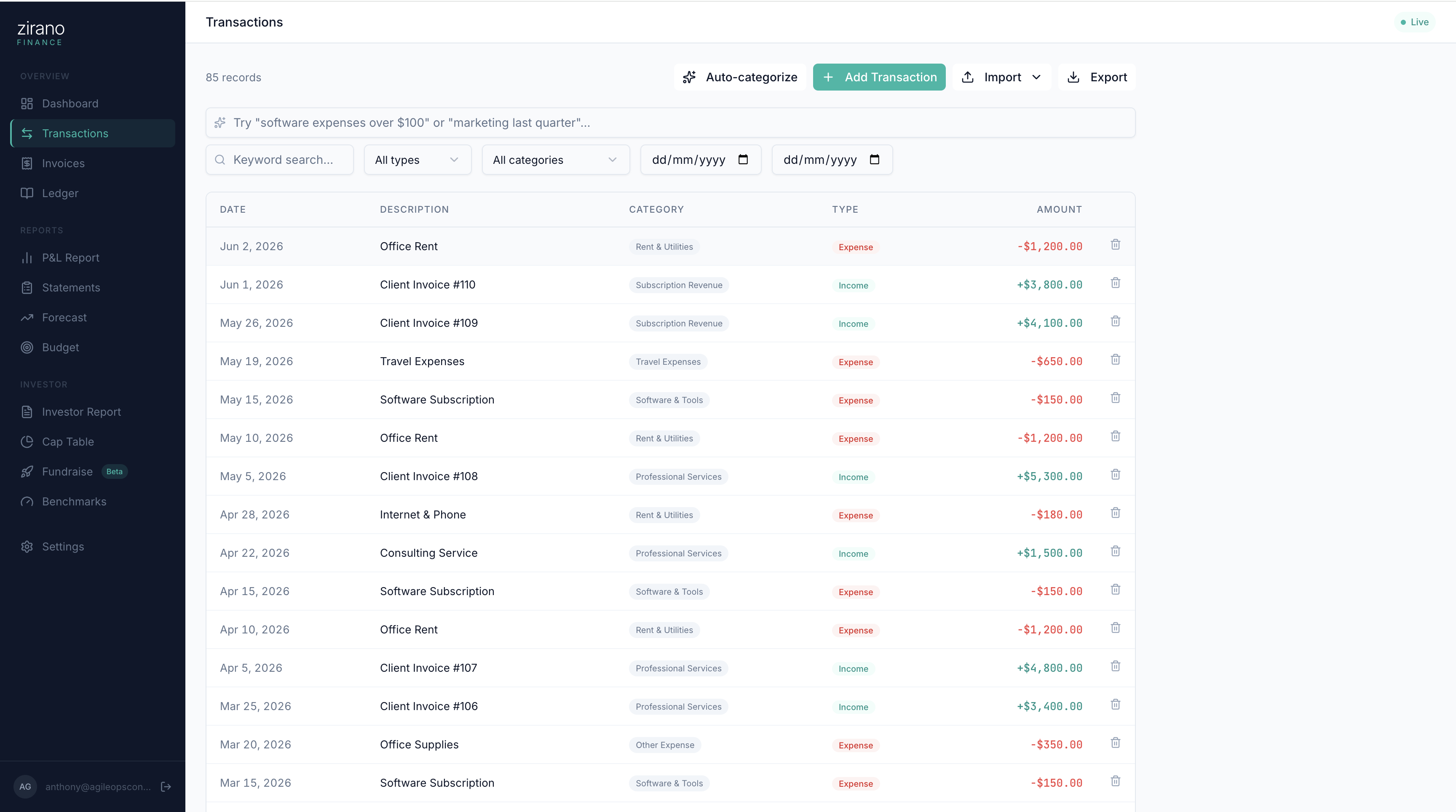Click the Travel Expenses category tag
Image resolution: width=1456 pixels, height=812 pixels.
[x=668, y=362]
